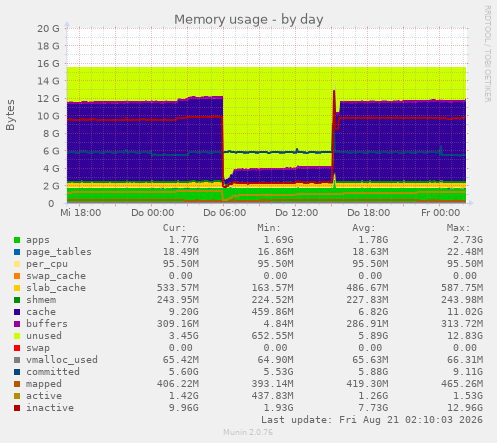Click the cache min value 459.86M
Viewport: 497px width, 443px height.
tap(272, 312)
